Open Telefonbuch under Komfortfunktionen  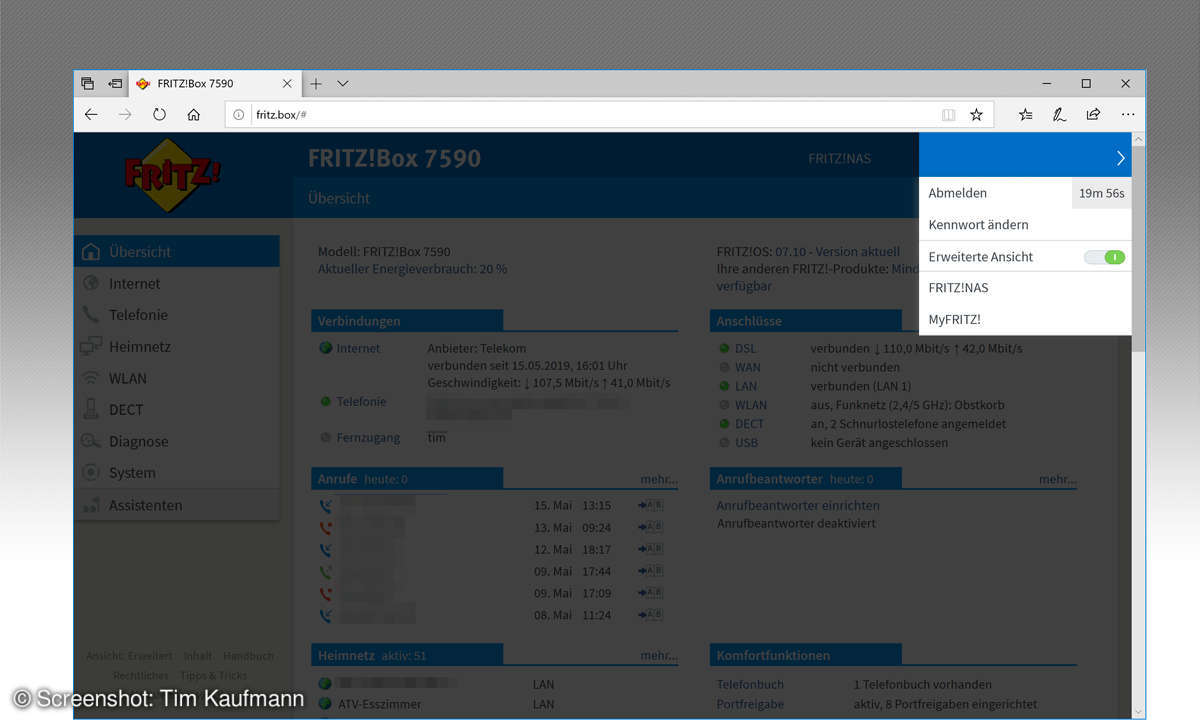click(750, 684)
